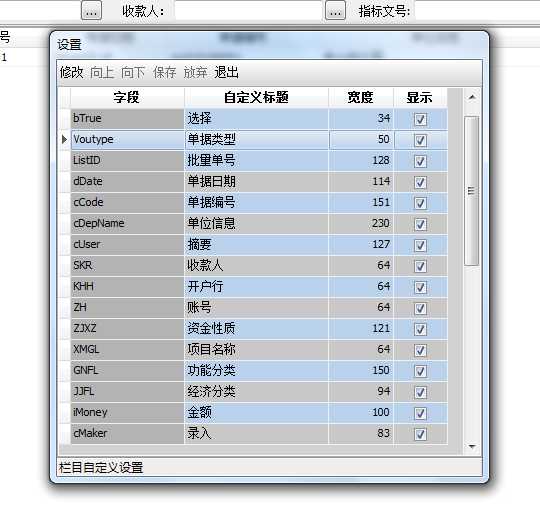Click the 功能分类 custom title cell
540x507 pixels.
(257, 371)
